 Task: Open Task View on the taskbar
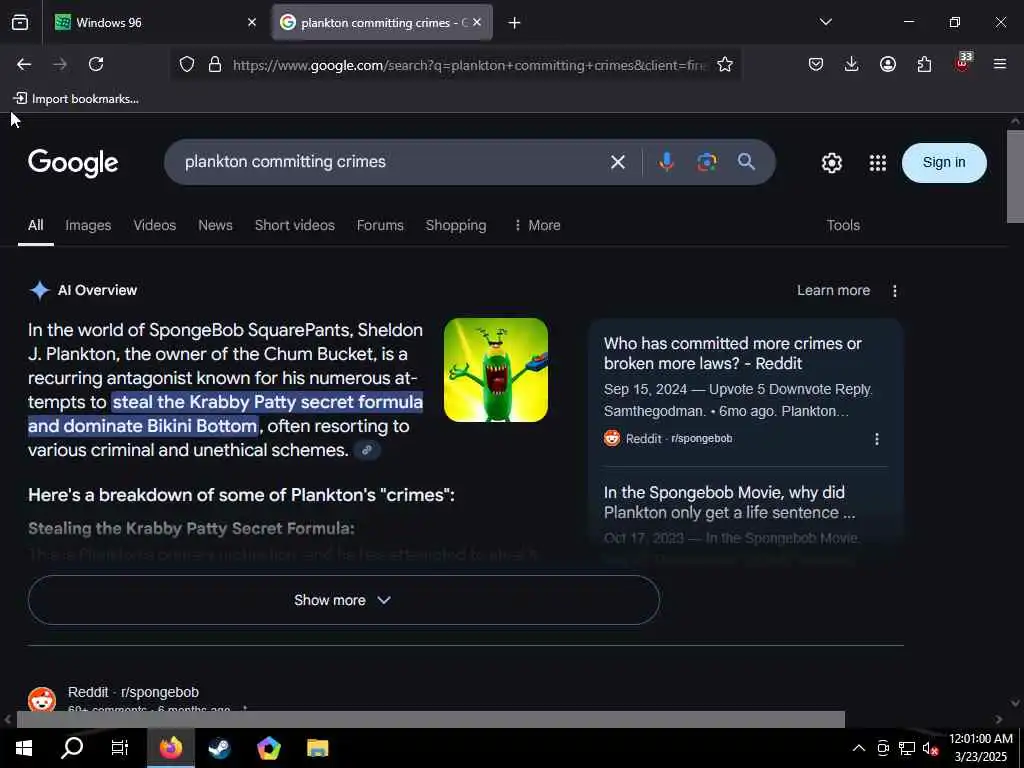[x=120, y=748]
